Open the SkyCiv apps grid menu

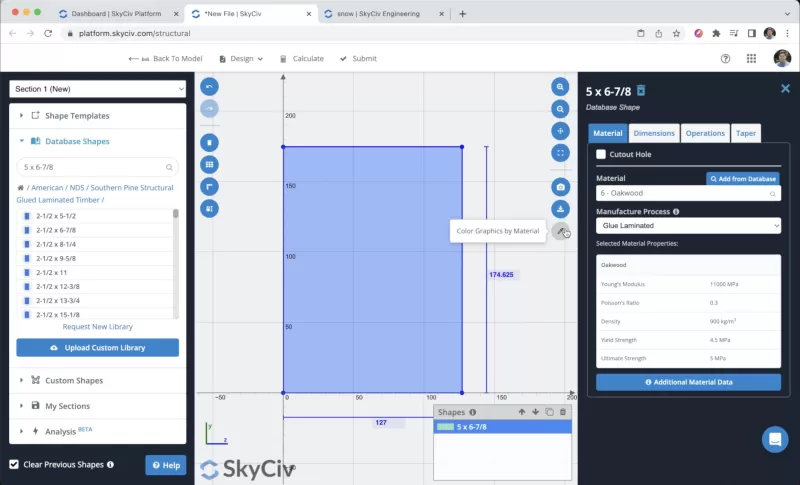coord(751,59)
